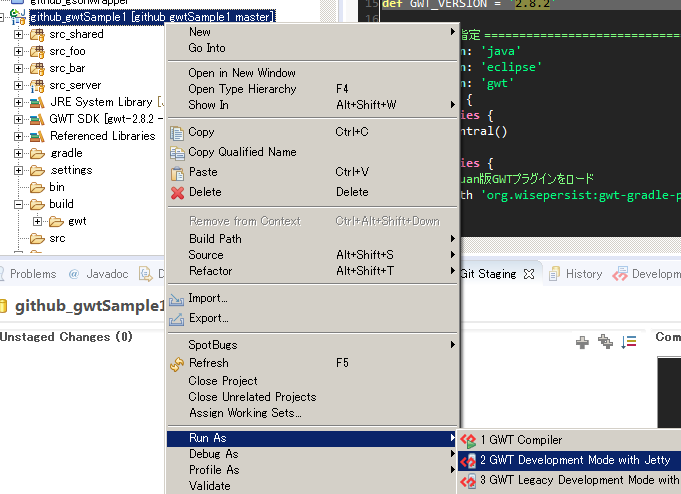This screenshot has width=681, height=494.
Task: Expand the Referenced Libraries node
Action: [18, 136]
